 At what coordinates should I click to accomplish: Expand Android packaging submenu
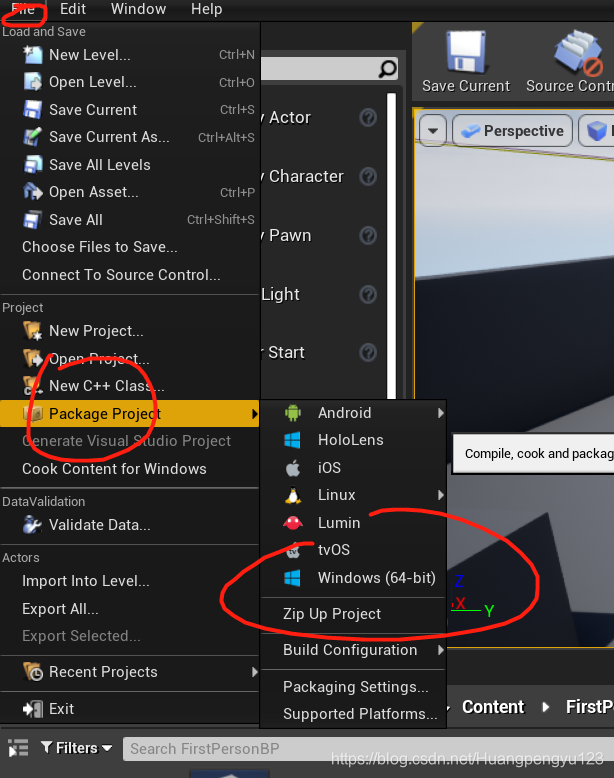pos(440,413)
